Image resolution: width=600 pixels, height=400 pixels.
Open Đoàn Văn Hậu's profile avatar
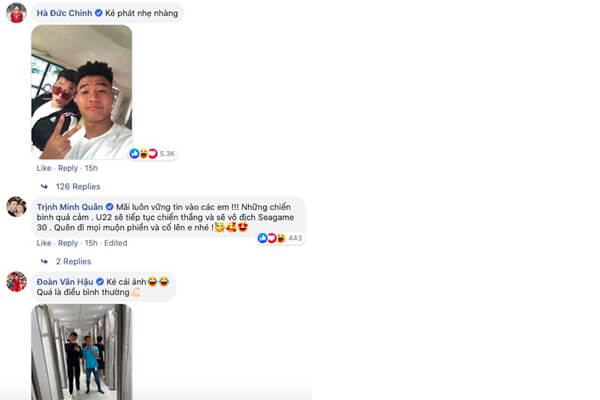click(x=16, y=282)
